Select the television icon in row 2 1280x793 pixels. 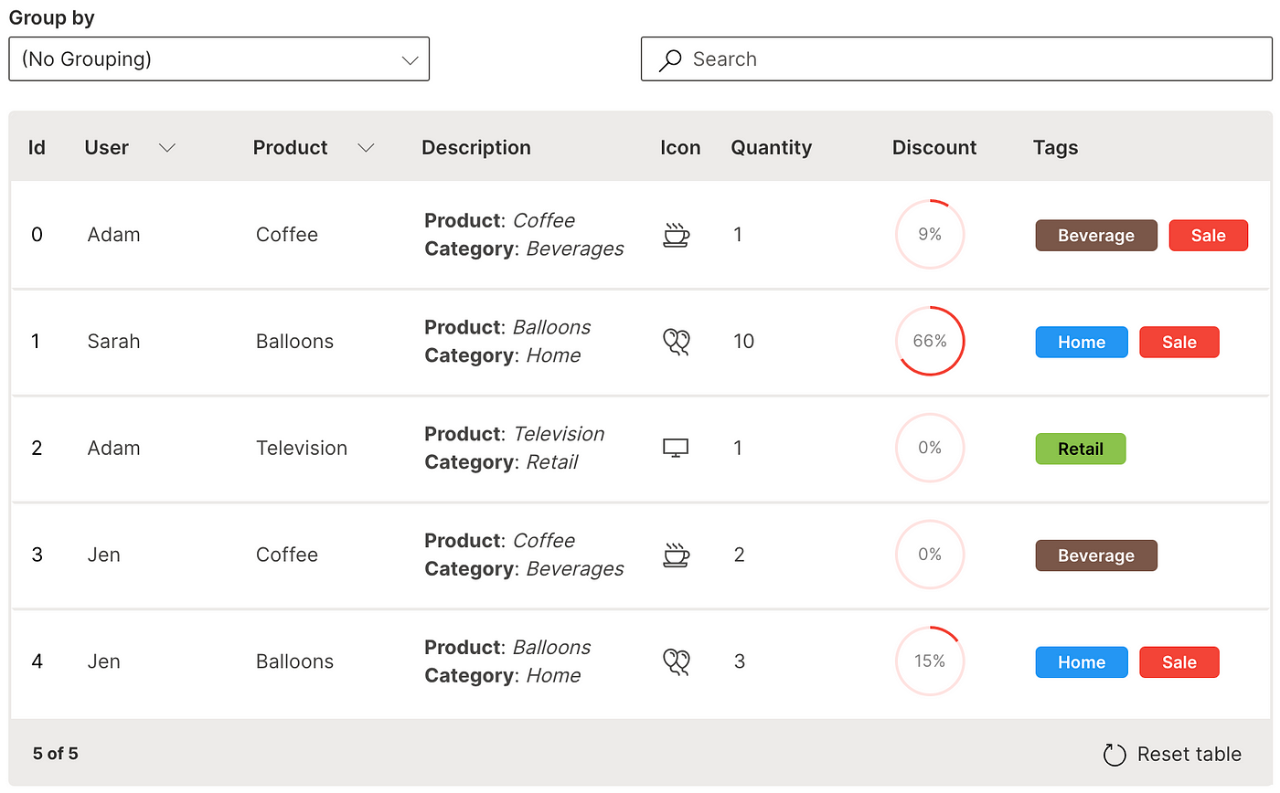pyautogui.click(x=675, y=448)
